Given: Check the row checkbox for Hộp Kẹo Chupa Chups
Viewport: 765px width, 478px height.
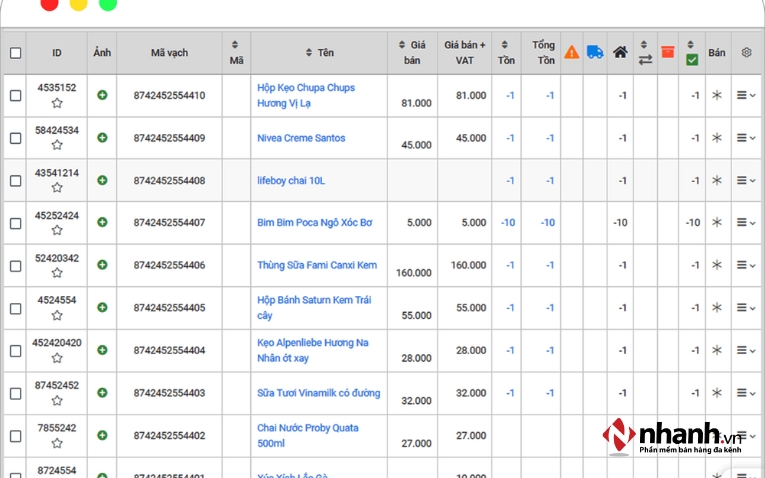Looking at the screenshot, I should (x=15, y=96).
